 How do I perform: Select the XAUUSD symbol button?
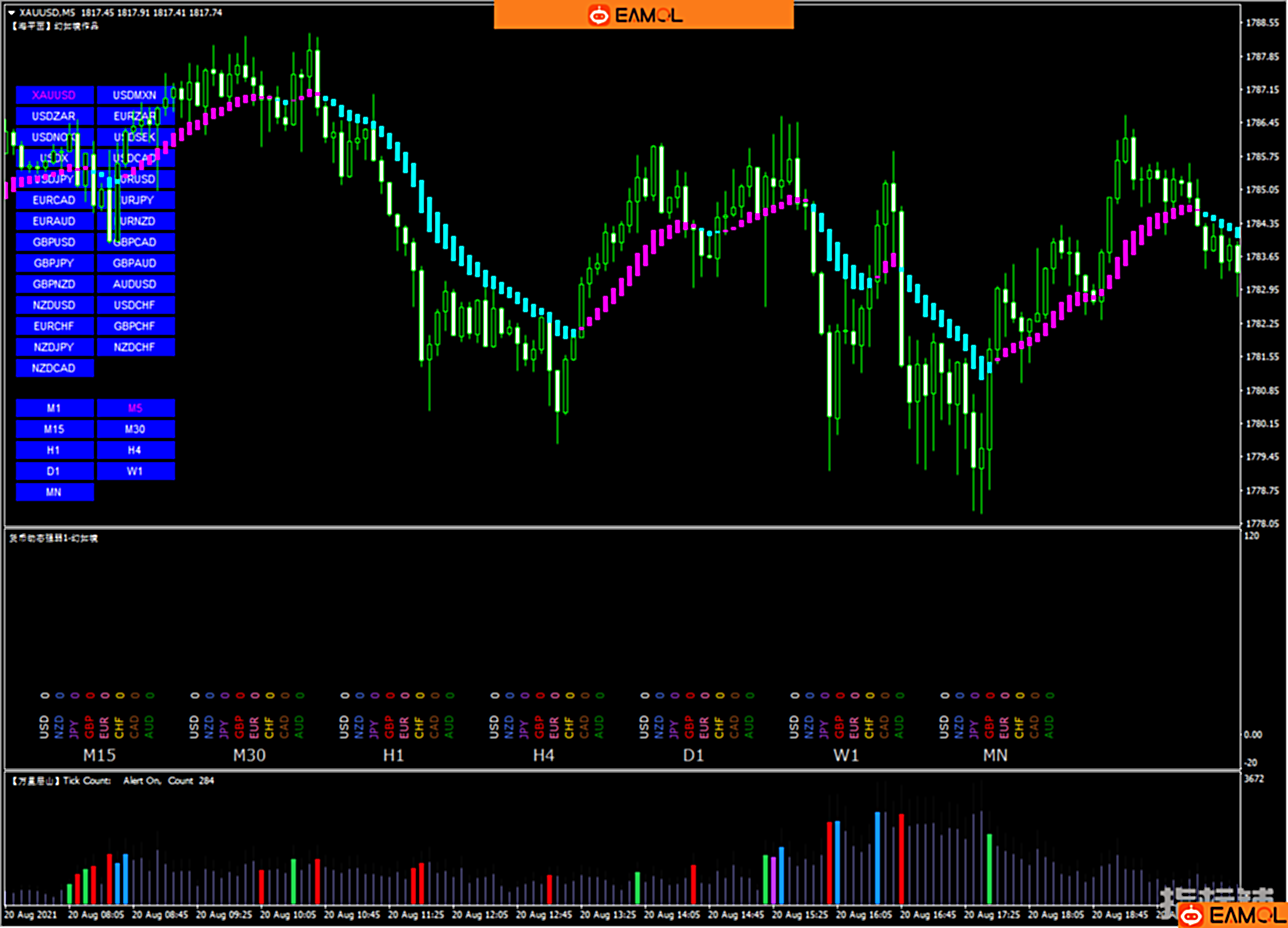tap(54, 95)
